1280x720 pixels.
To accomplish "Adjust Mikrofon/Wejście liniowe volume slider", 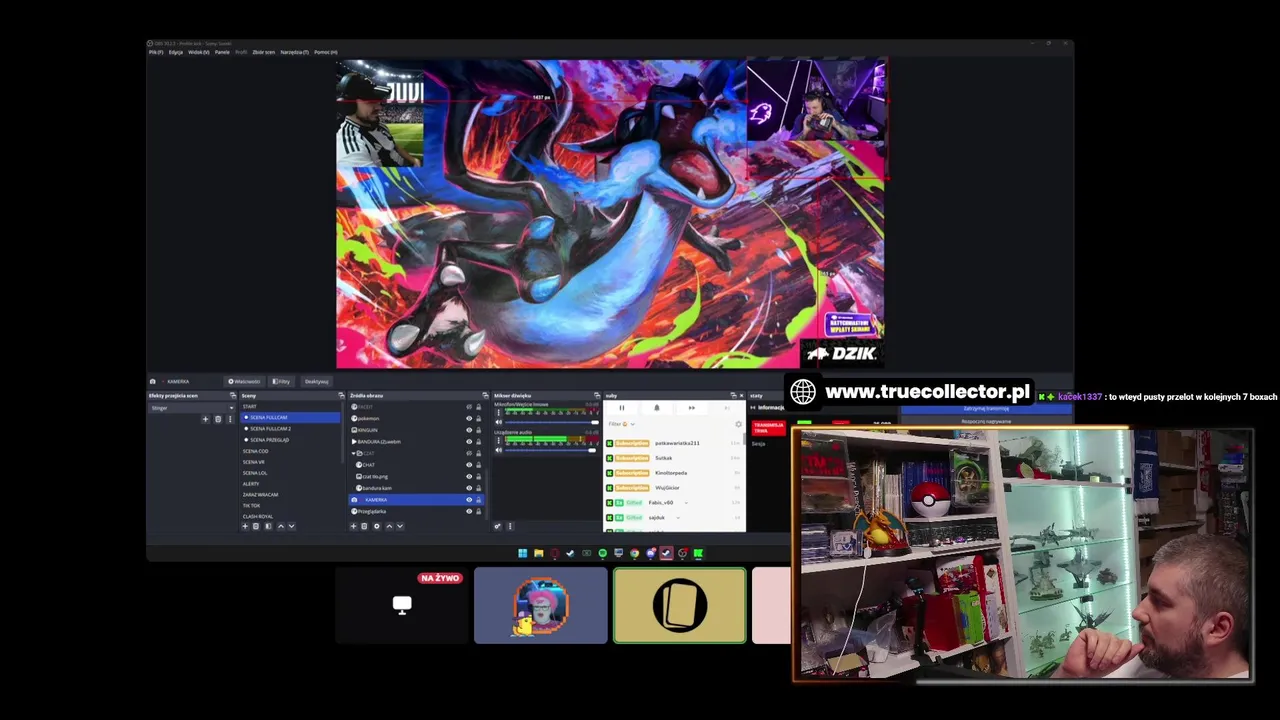I will point(552,422).
